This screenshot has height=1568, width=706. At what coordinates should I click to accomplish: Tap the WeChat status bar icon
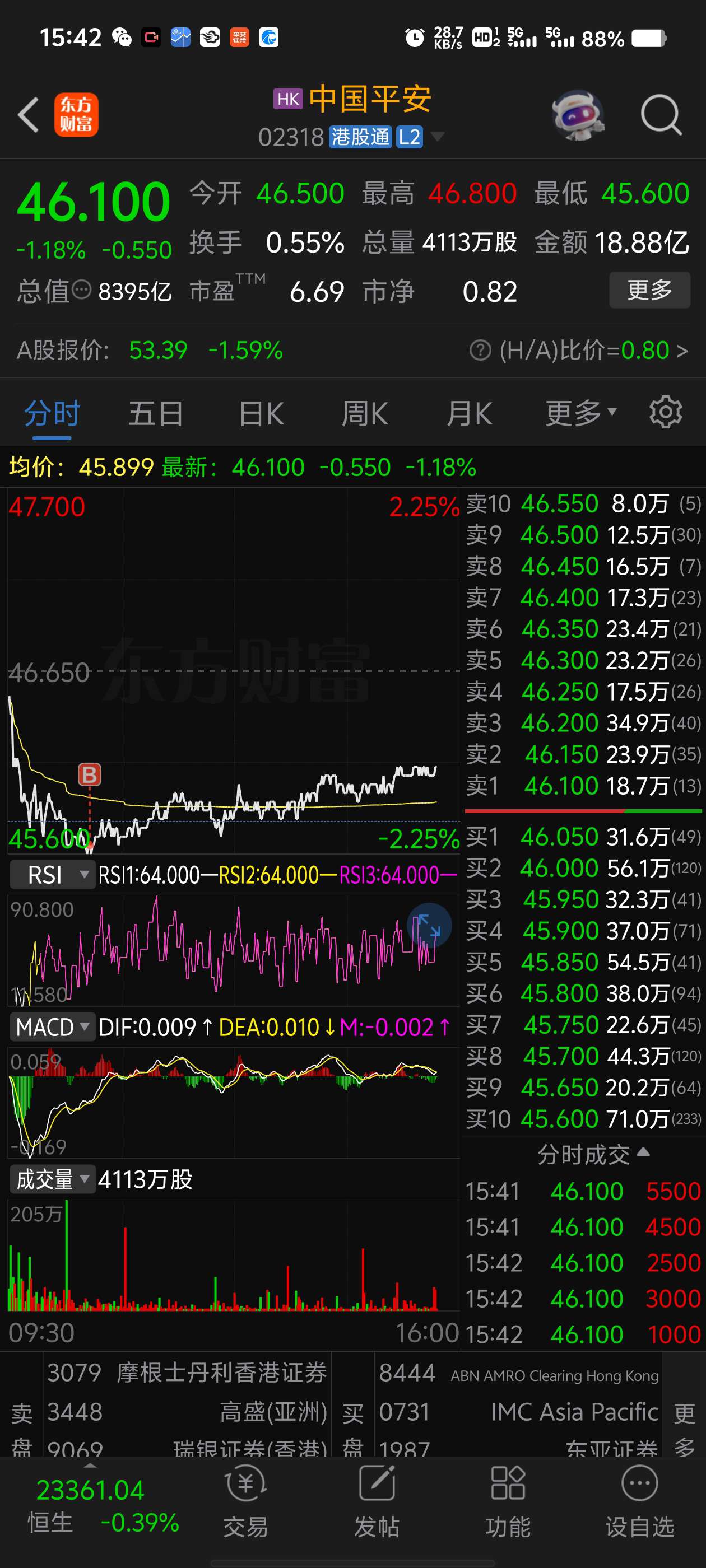[x=122, y=38]
